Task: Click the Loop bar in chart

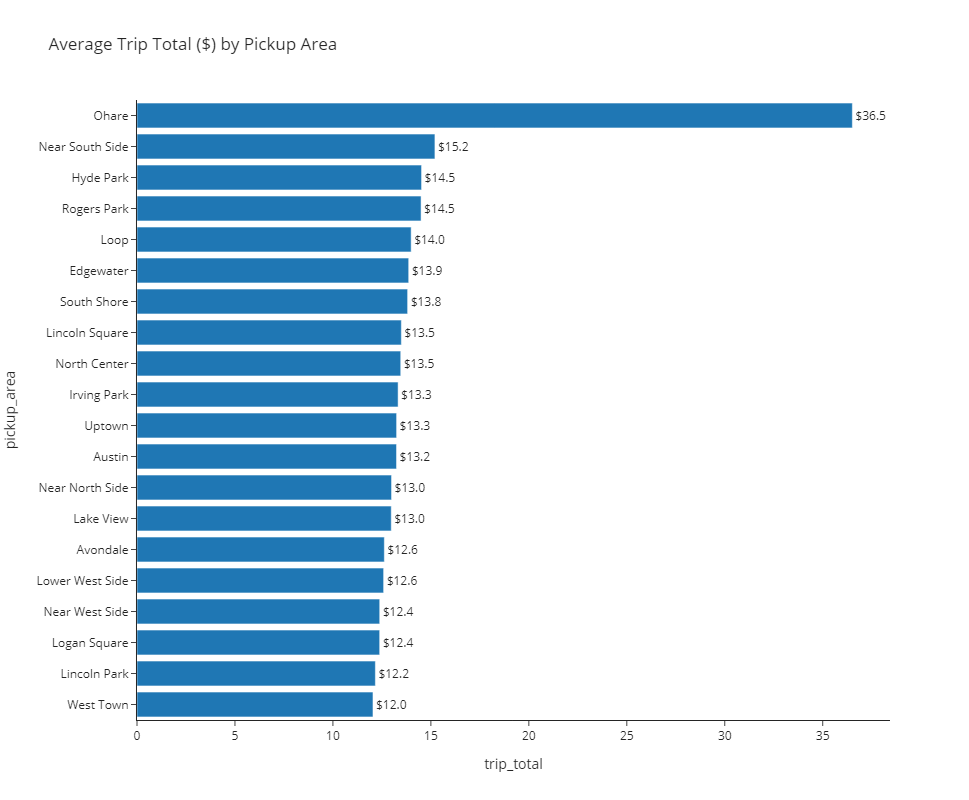Action: [273, 240]
